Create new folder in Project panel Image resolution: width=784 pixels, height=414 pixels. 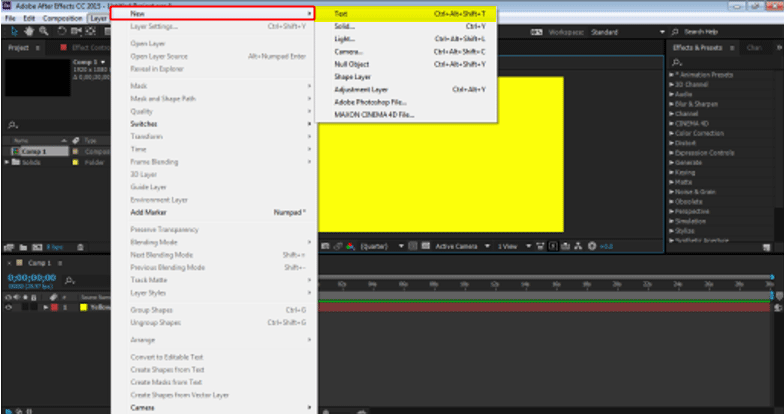23,247
